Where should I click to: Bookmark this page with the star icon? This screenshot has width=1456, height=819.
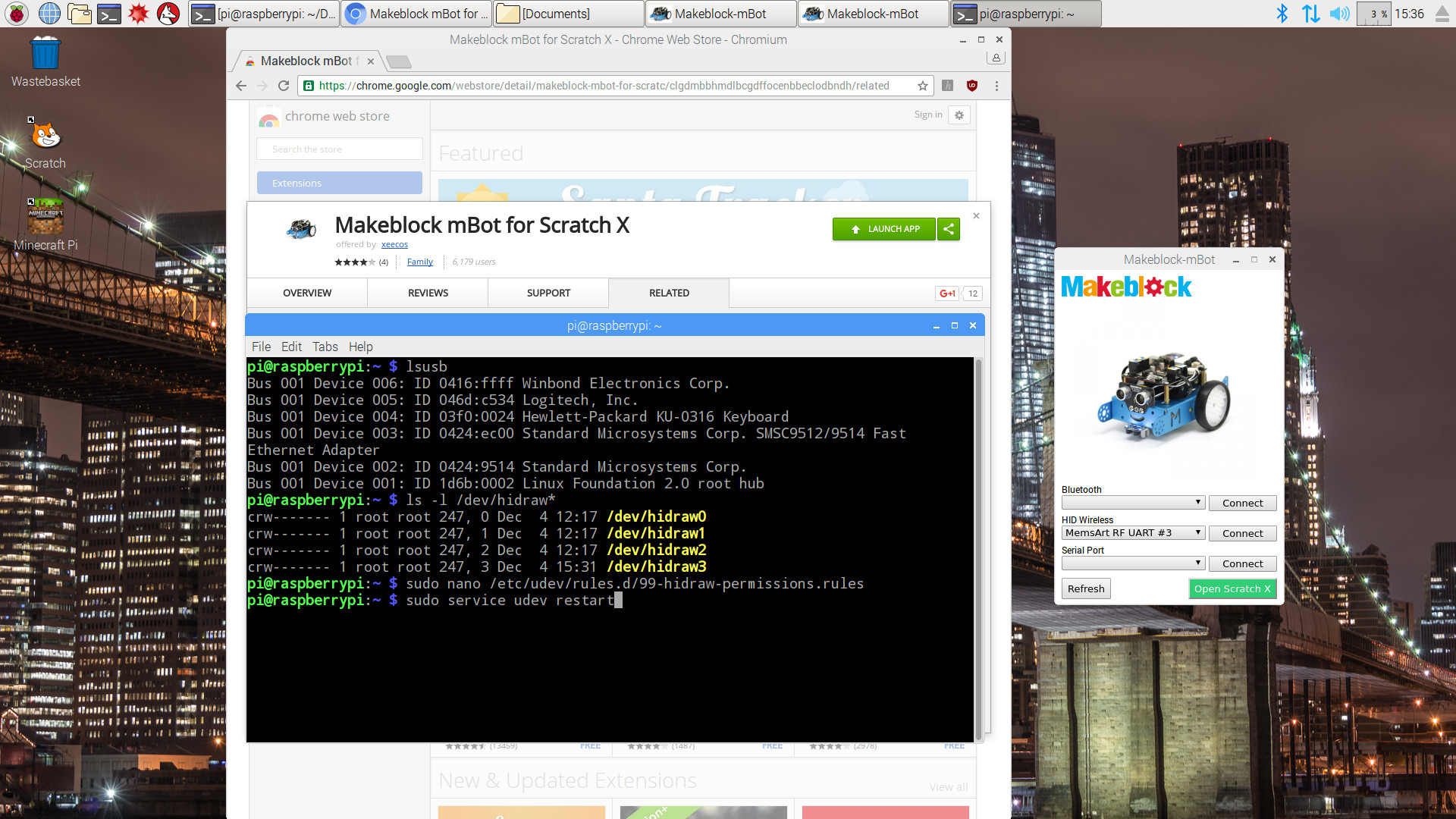[923, 86]
